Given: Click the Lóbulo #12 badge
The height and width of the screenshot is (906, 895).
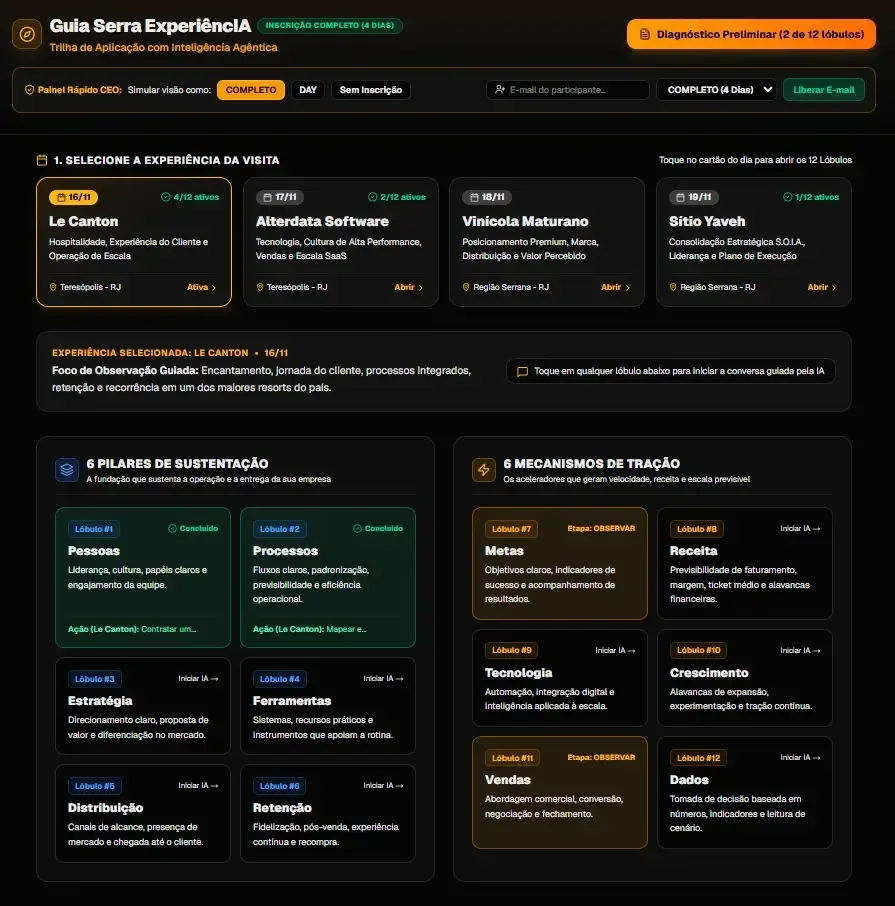Looking at the screenshot, I should [x=699, y=758].
